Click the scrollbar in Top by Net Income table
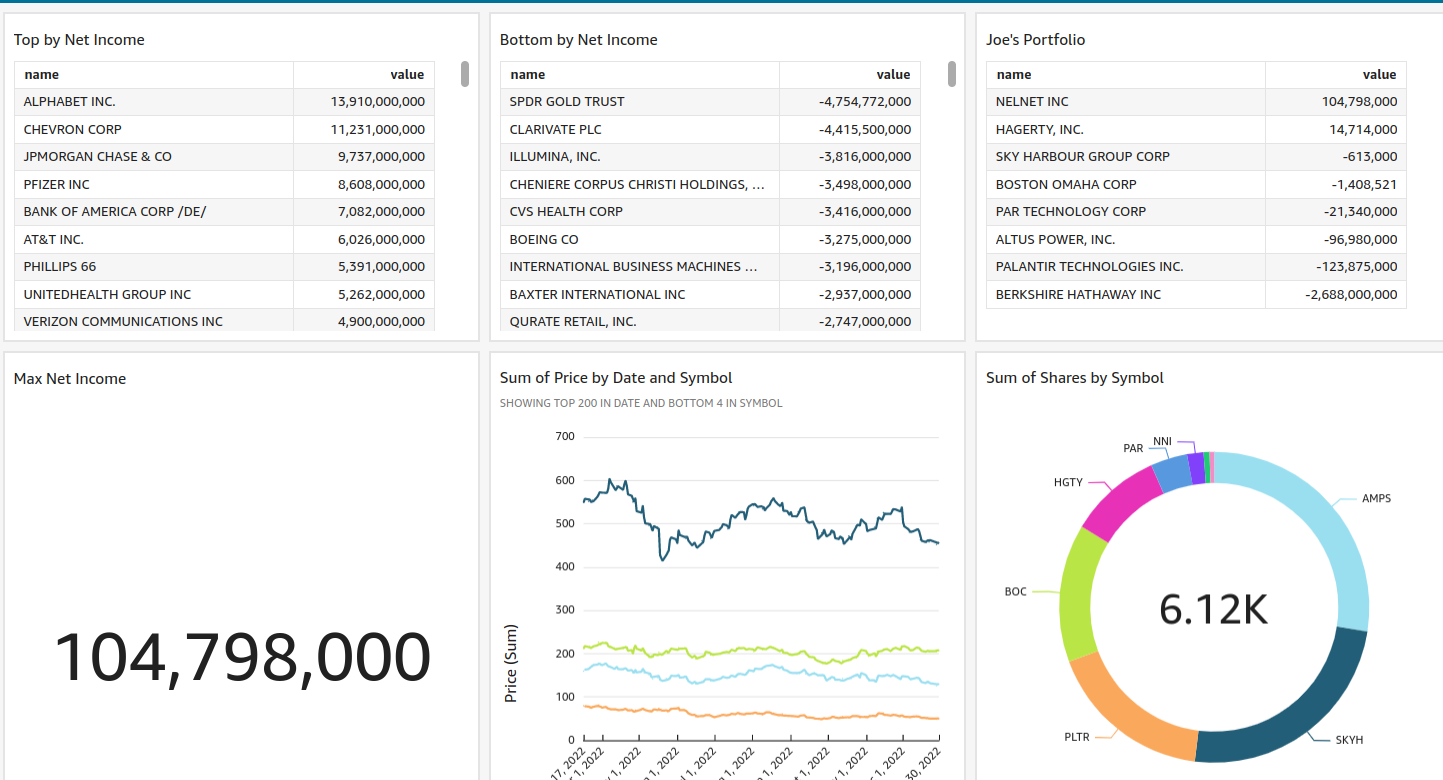The height and width of the screenshot is (780, 1443). pyautogui.click(x=465, y=74)
